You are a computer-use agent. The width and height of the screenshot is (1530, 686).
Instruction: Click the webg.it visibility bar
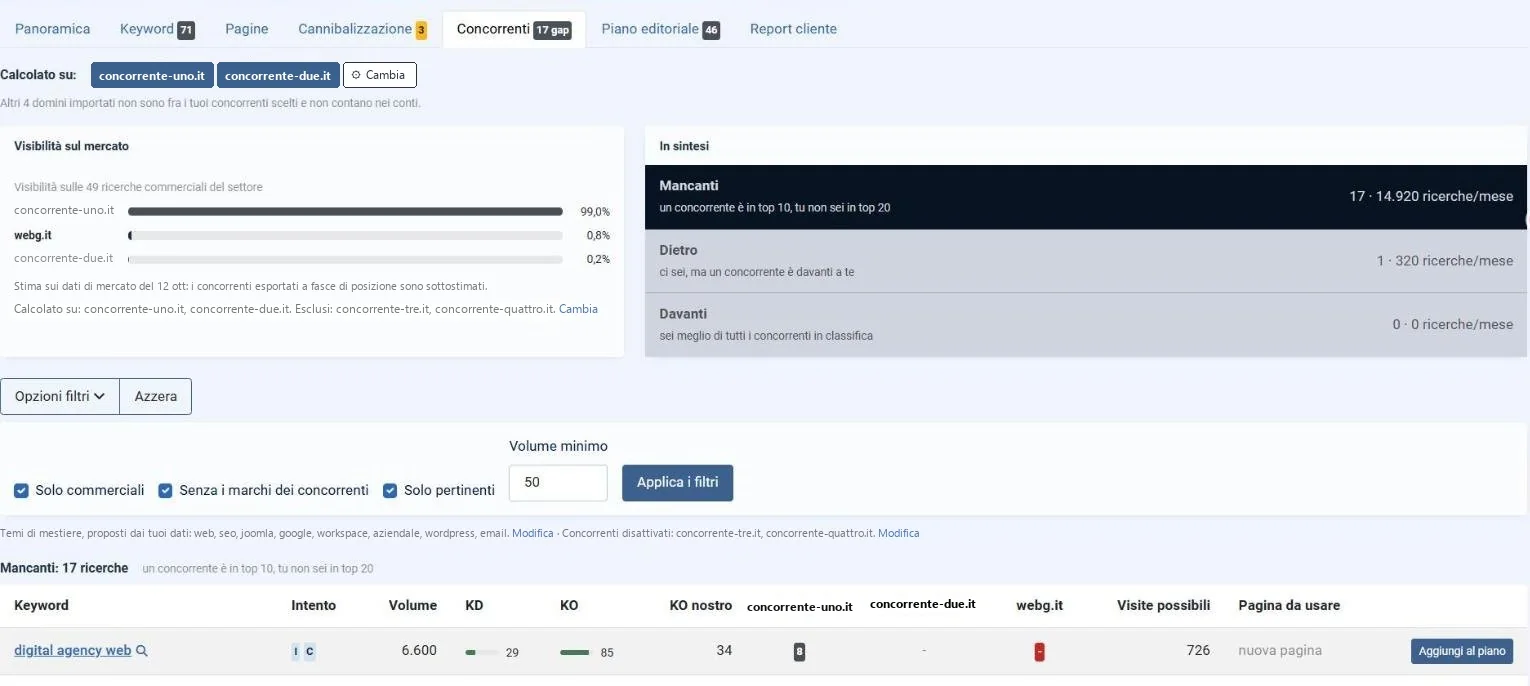click(345, 236)
